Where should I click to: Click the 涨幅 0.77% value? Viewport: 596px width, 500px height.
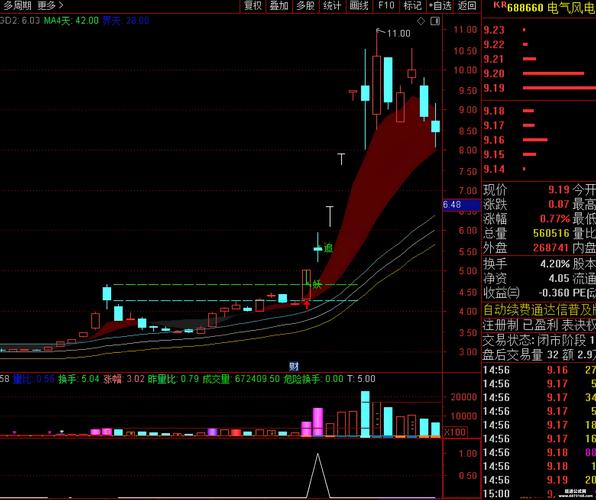click(x=555, y=219)
